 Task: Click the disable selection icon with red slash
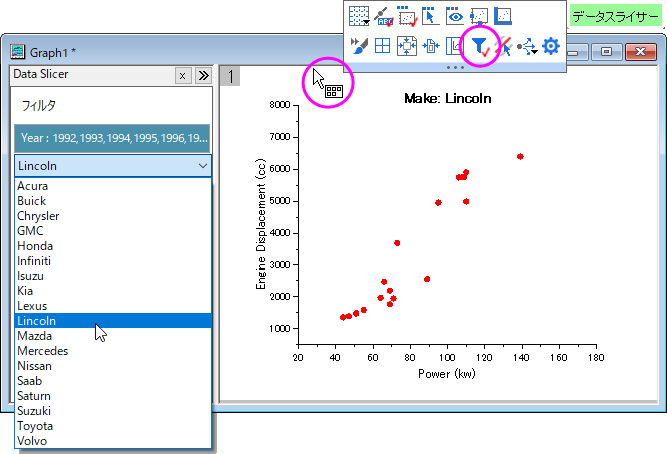[x=504, y=46]
